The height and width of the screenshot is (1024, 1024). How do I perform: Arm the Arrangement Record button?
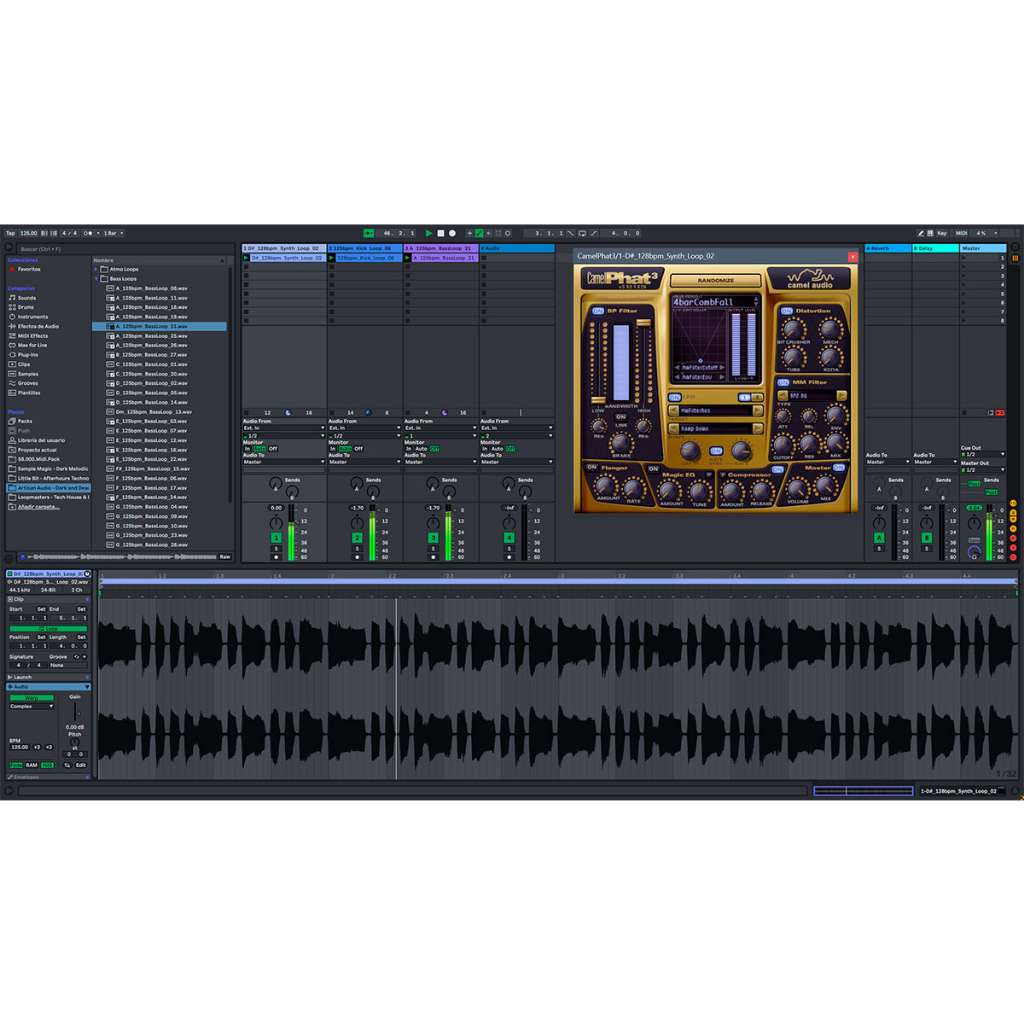coord(452,233)
